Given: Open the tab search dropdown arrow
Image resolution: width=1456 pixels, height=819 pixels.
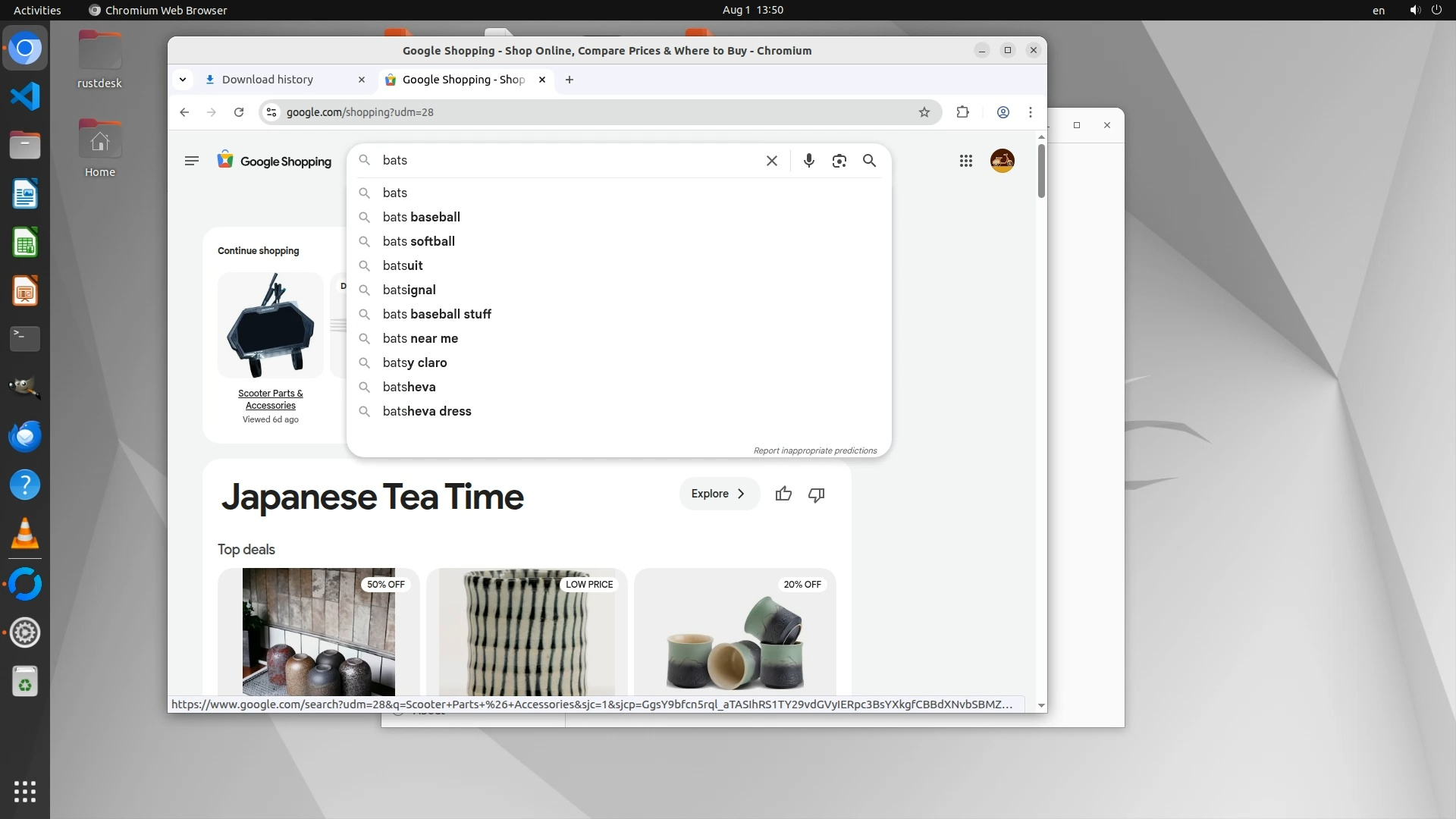Looking at the screenshot, I should pyautogui.click(x=183, y=80).
